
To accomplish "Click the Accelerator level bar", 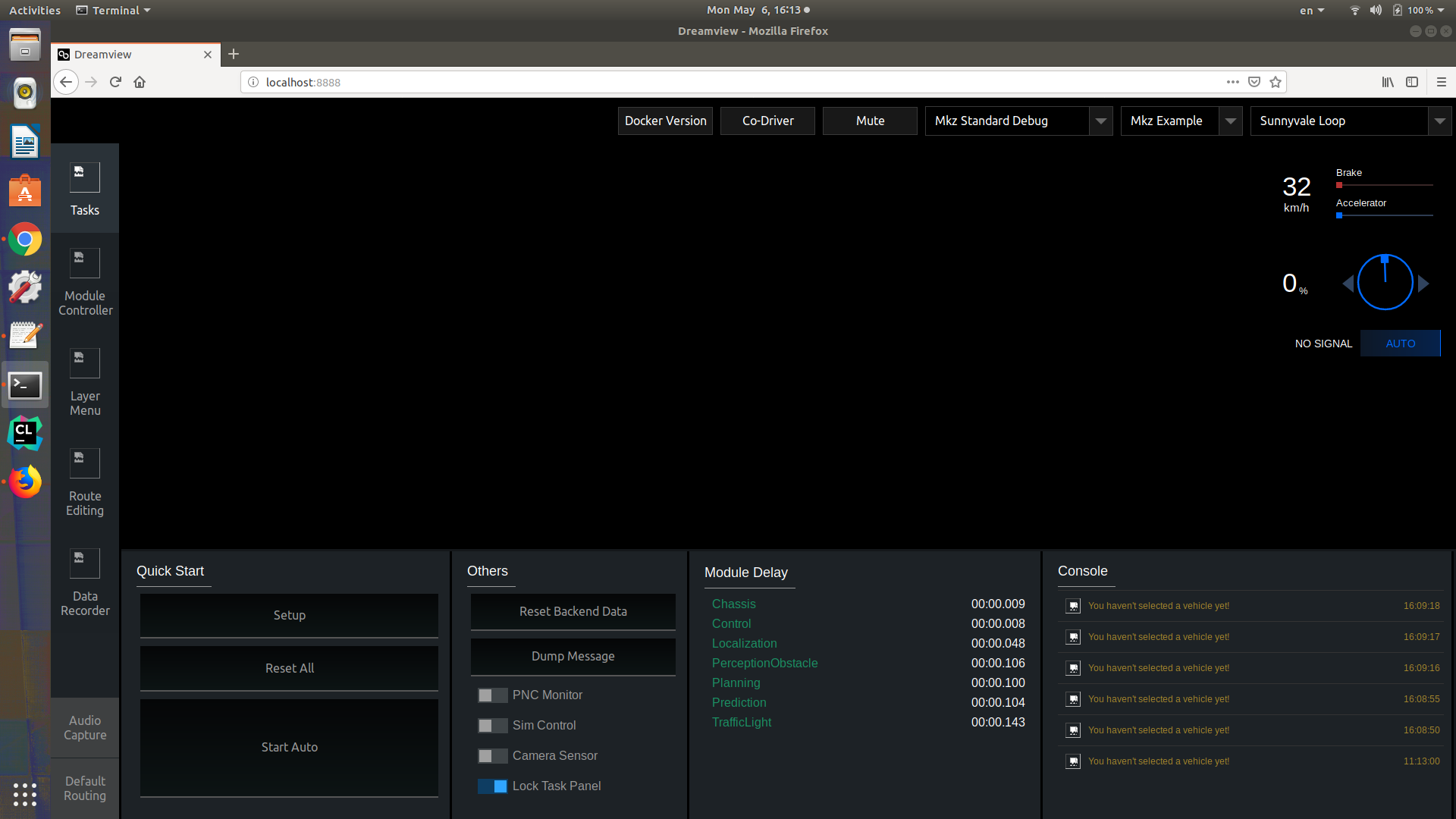I will coord(1384,215).
